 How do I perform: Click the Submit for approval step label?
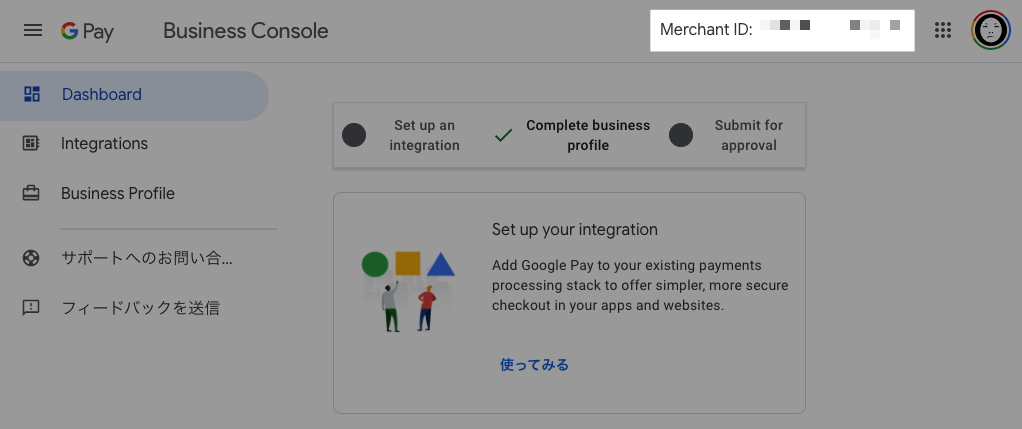(748, 135)
